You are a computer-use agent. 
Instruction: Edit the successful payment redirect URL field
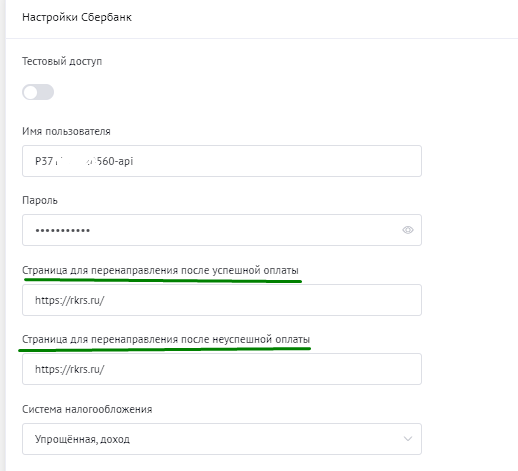[x=222, y=300]
